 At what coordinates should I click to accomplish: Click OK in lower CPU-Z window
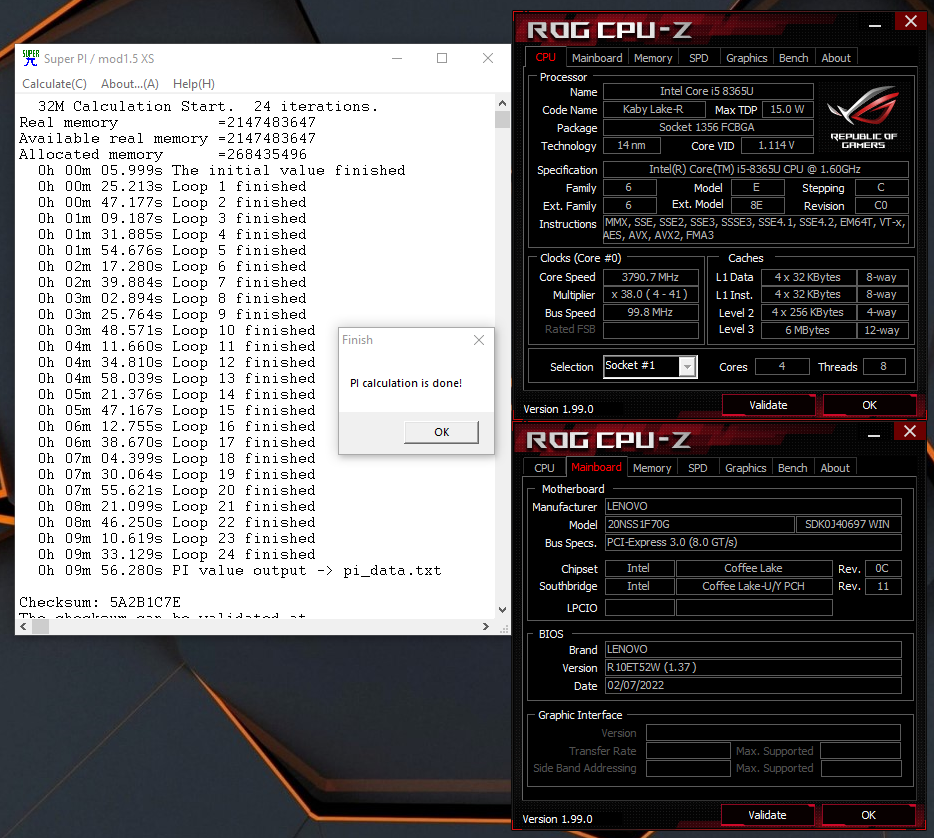[x=868, y=815]
